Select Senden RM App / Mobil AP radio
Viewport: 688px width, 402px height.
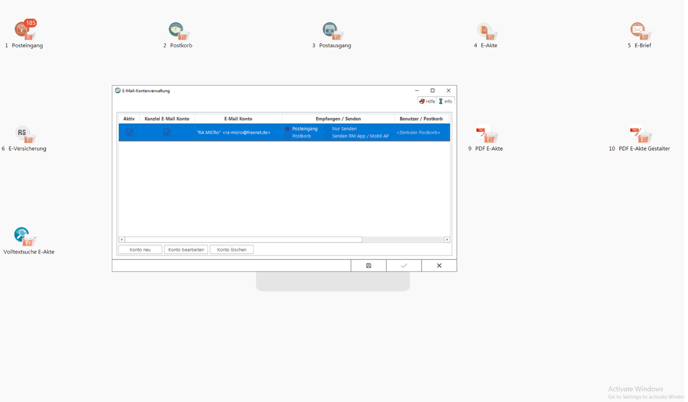pyautogui.click(x=327, y=136)
